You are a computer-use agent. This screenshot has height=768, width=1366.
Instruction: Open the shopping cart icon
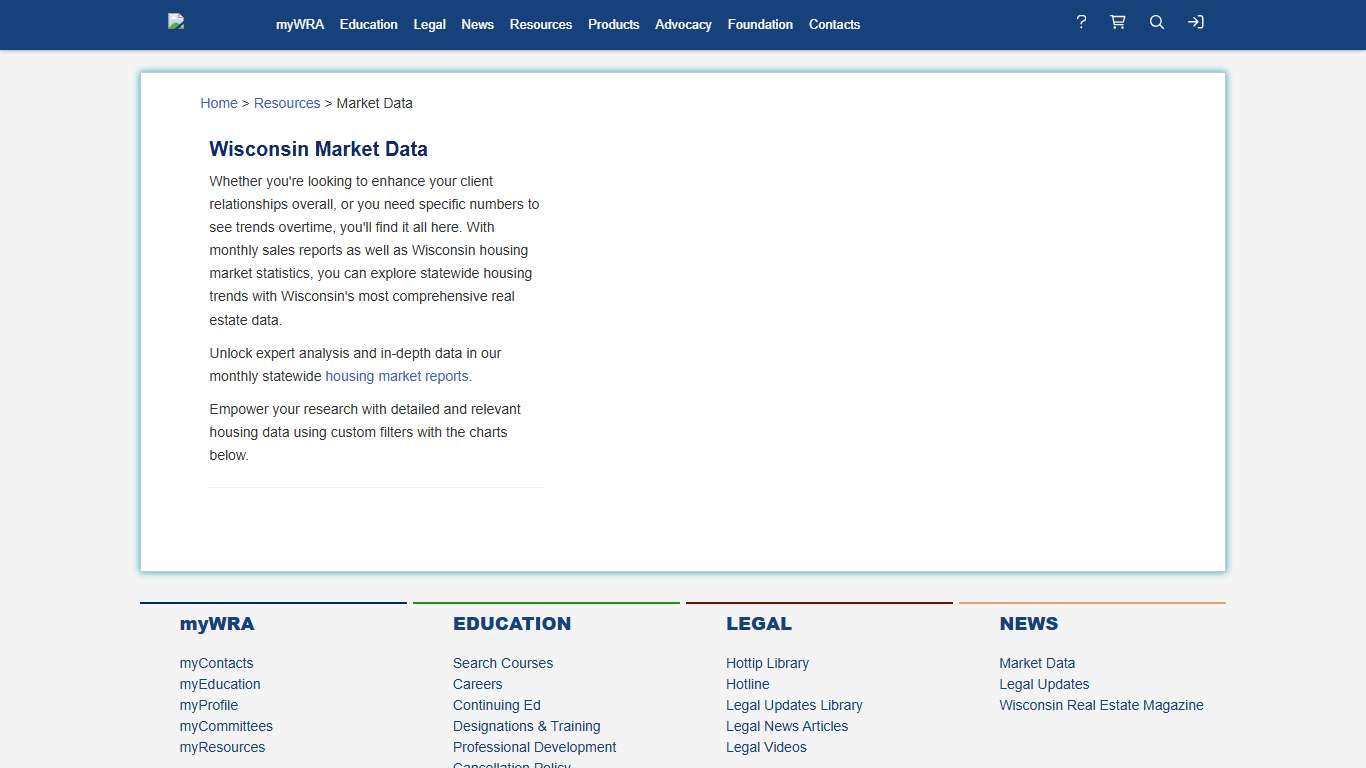click(1118, 22)
